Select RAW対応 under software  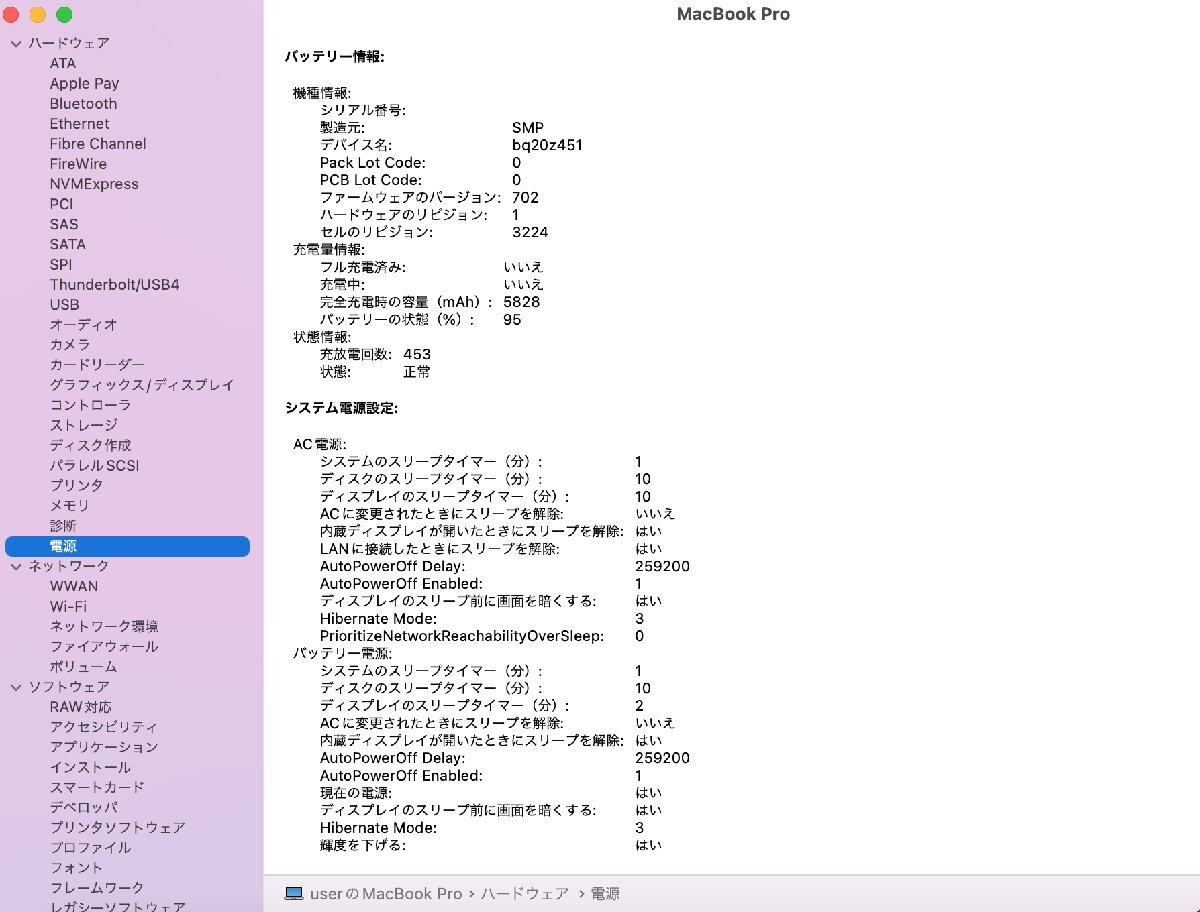(81, 707)
